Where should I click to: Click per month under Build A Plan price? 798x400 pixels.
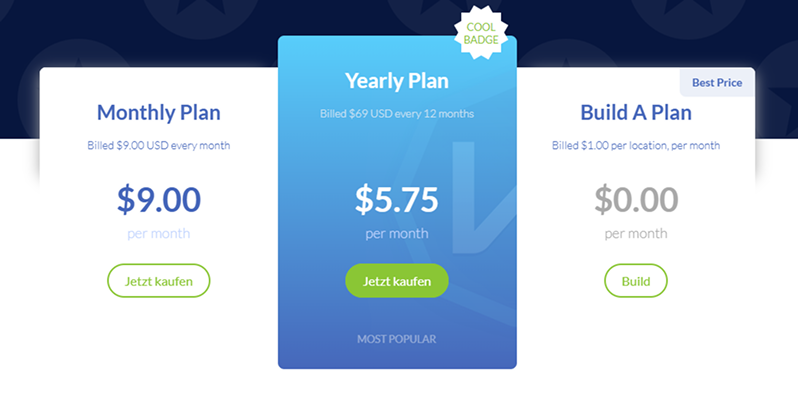[x=636, y=234]
